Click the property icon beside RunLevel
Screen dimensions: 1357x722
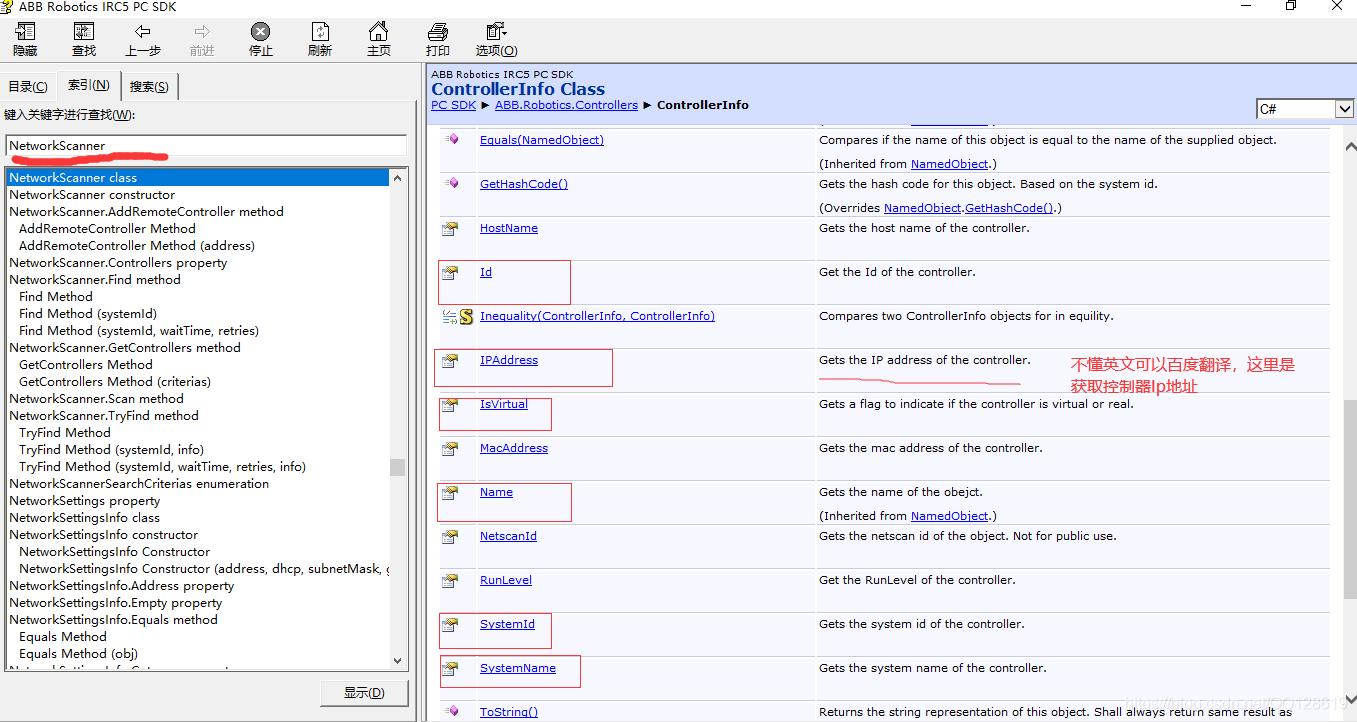tap(450, 581)
